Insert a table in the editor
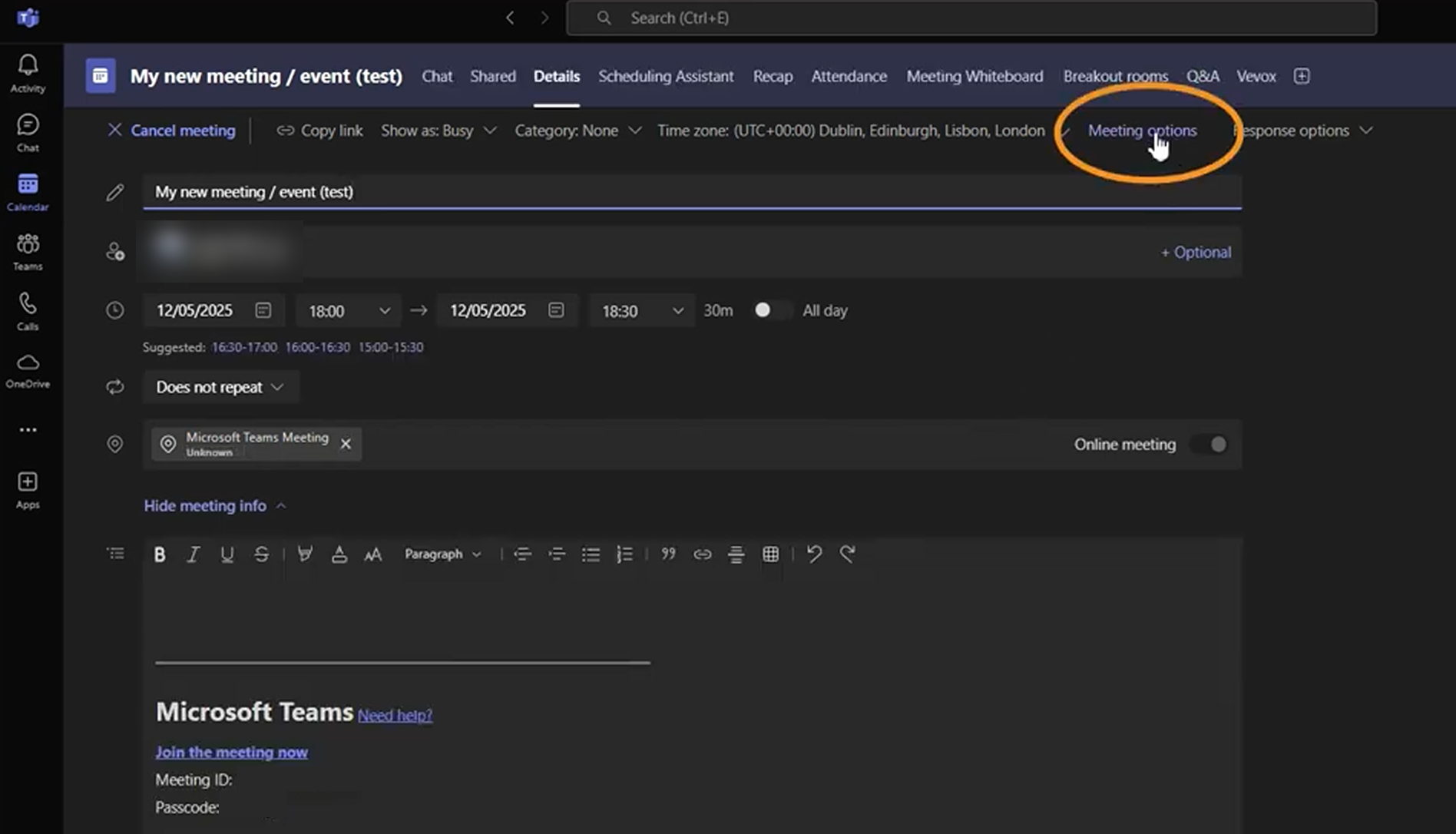Viewport: 1456px width, 834px height. 770,554
